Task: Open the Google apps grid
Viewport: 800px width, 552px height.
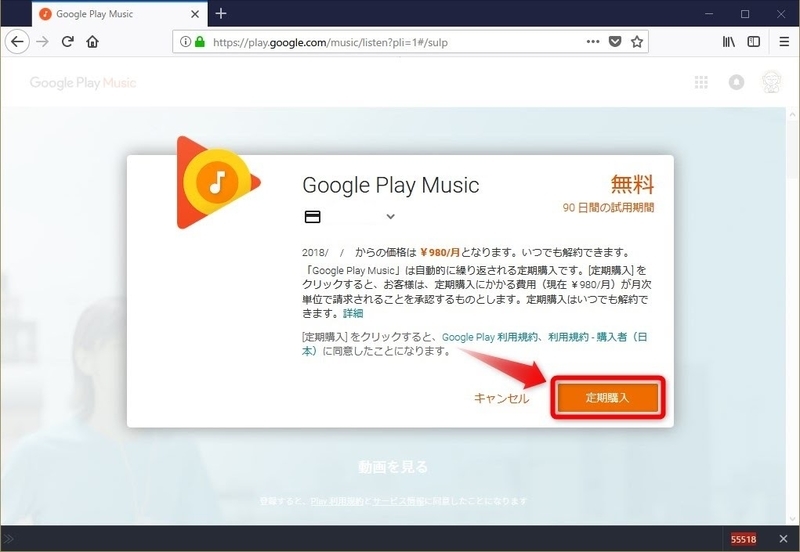Action: click(x=701, y=82)
